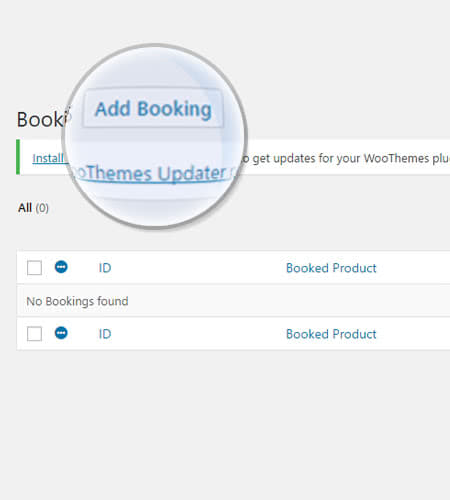Screen dimensions: 450x500
Task: Click the blue status icon in header row
Action: [61, 267]
